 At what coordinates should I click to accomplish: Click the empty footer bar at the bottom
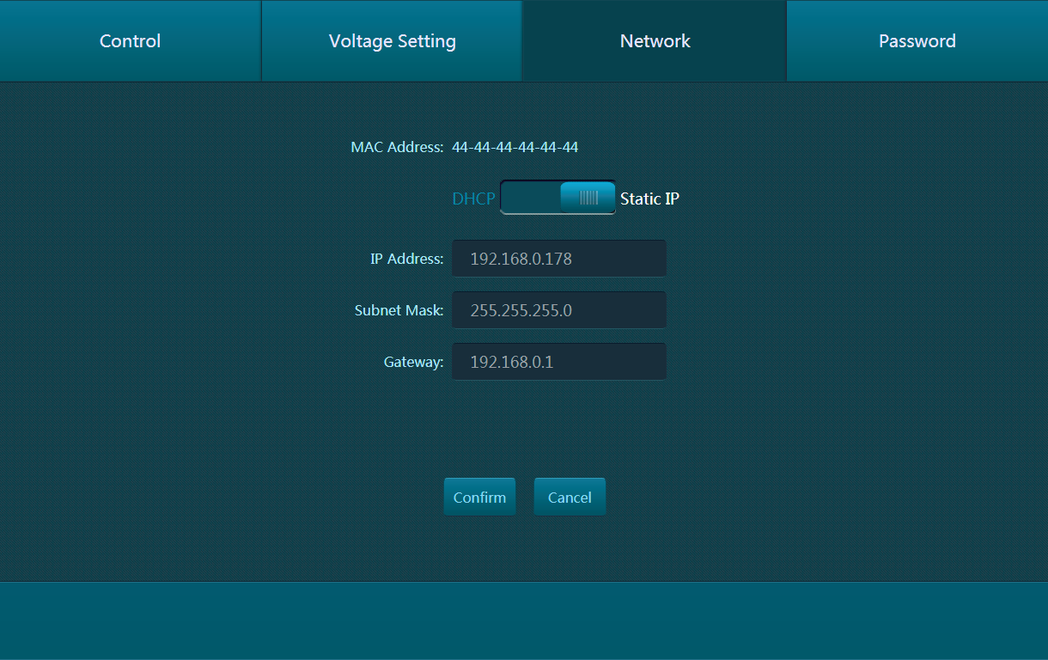click(524, 620)
